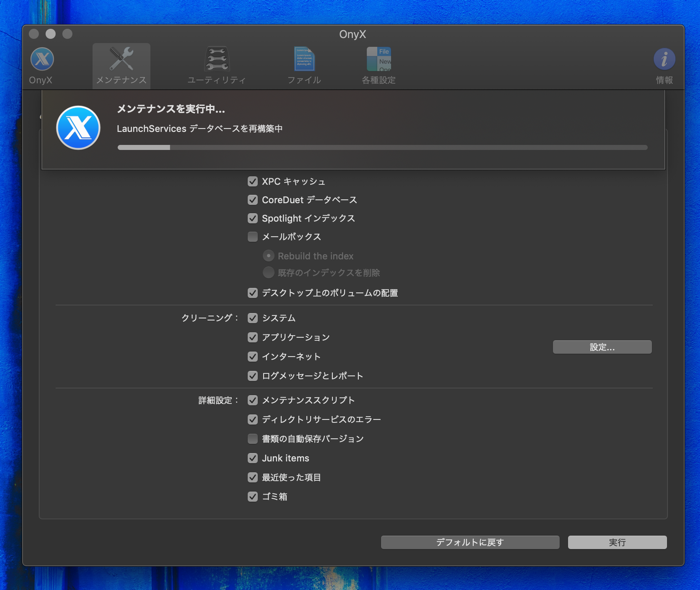Click the 詳細設定： section label

click(x=219, y=400)
